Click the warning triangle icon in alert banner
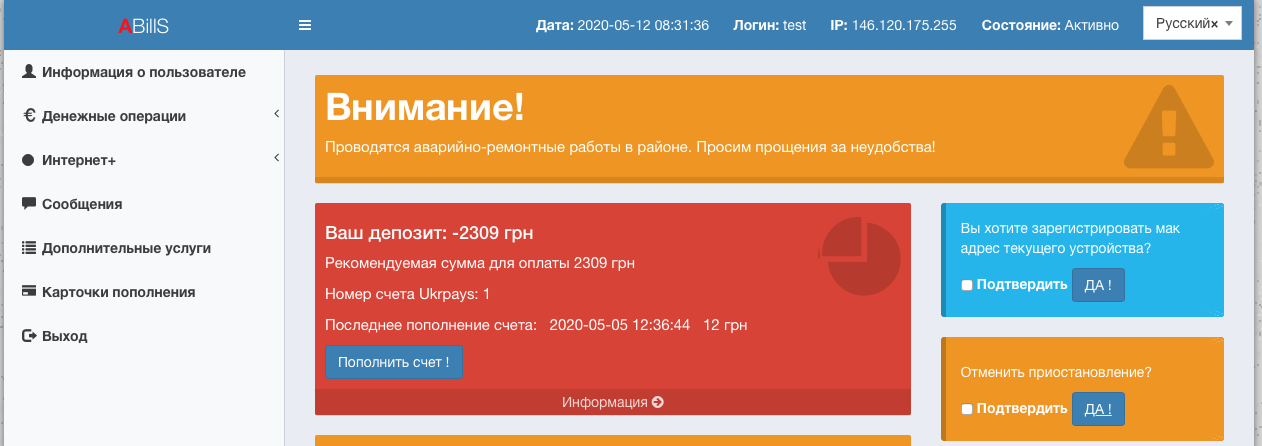The width and height of the screenshot is (1262, 446). point(1168,128)
